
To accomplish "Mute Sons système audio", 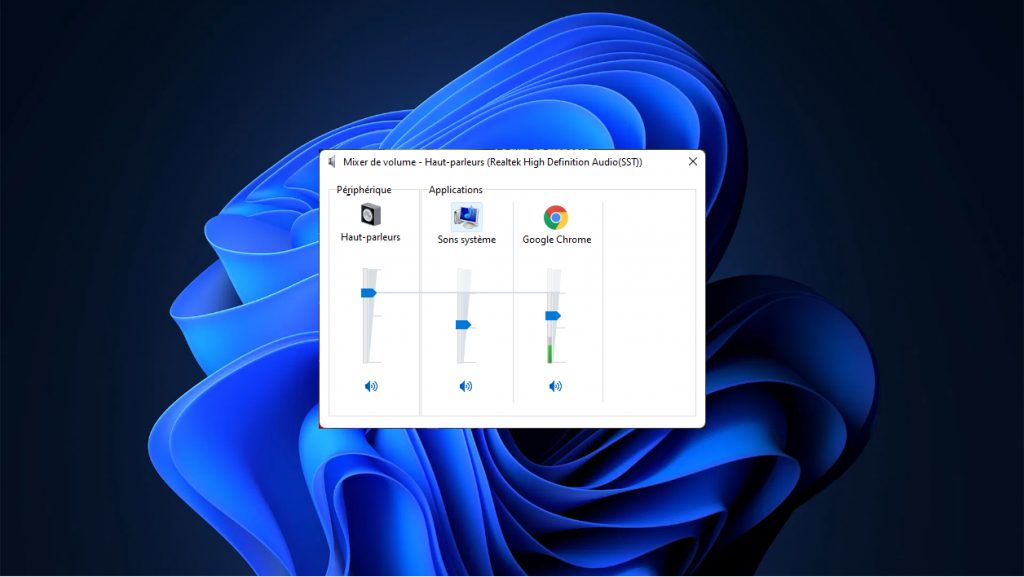I will [465, 386].
